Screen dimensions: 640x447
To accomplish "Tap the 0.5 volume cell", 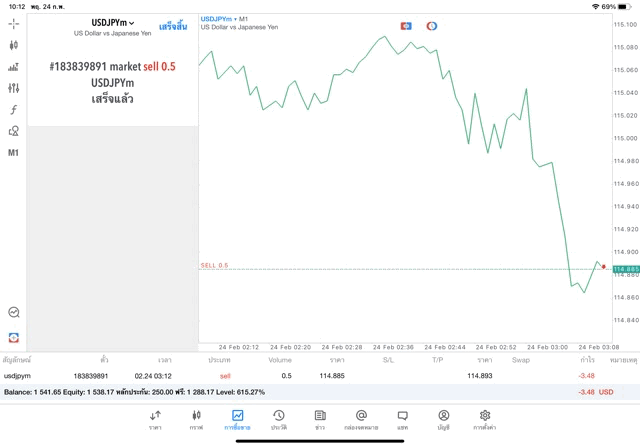I will click(287, 376).
